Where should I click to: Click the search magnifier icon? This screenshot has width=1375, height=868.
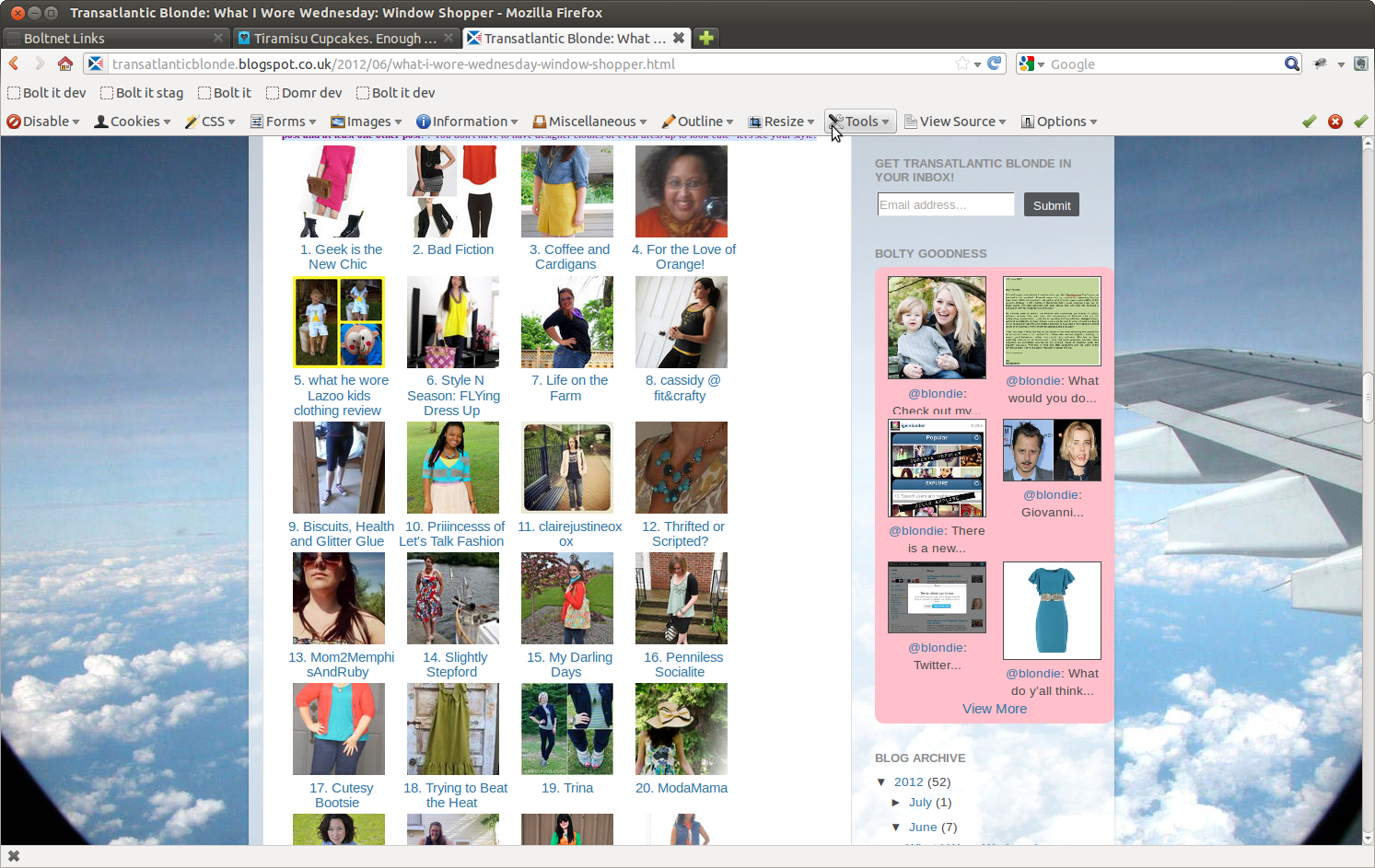point(1292,64)
